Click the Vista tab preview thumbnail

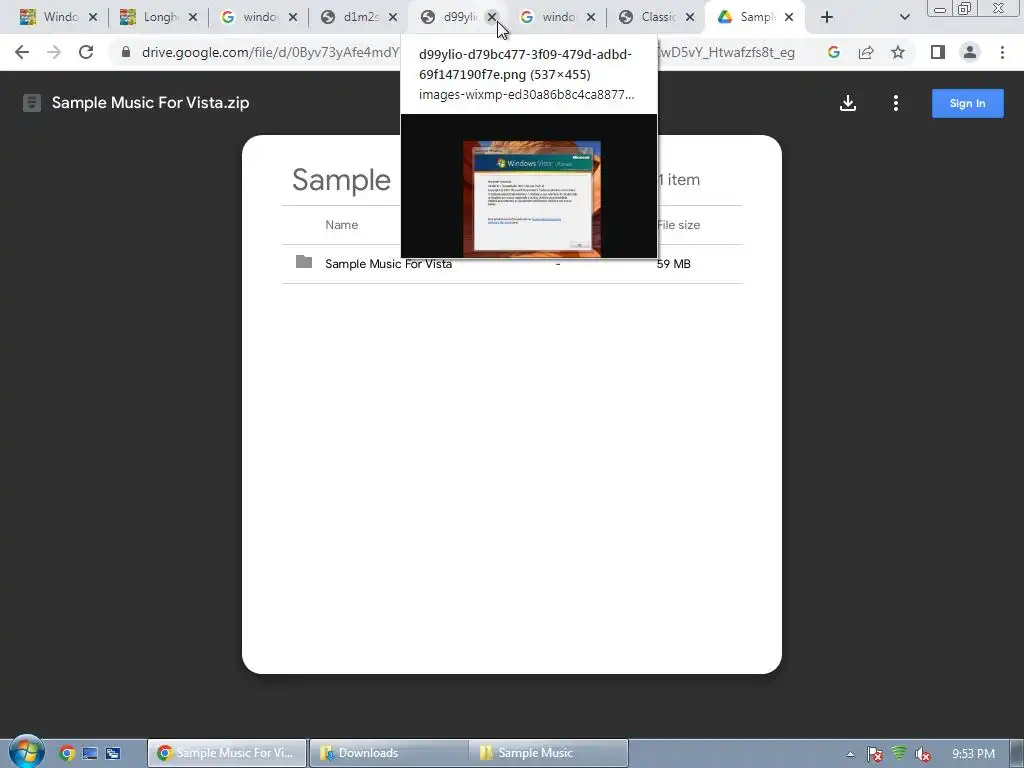[529, 186]
